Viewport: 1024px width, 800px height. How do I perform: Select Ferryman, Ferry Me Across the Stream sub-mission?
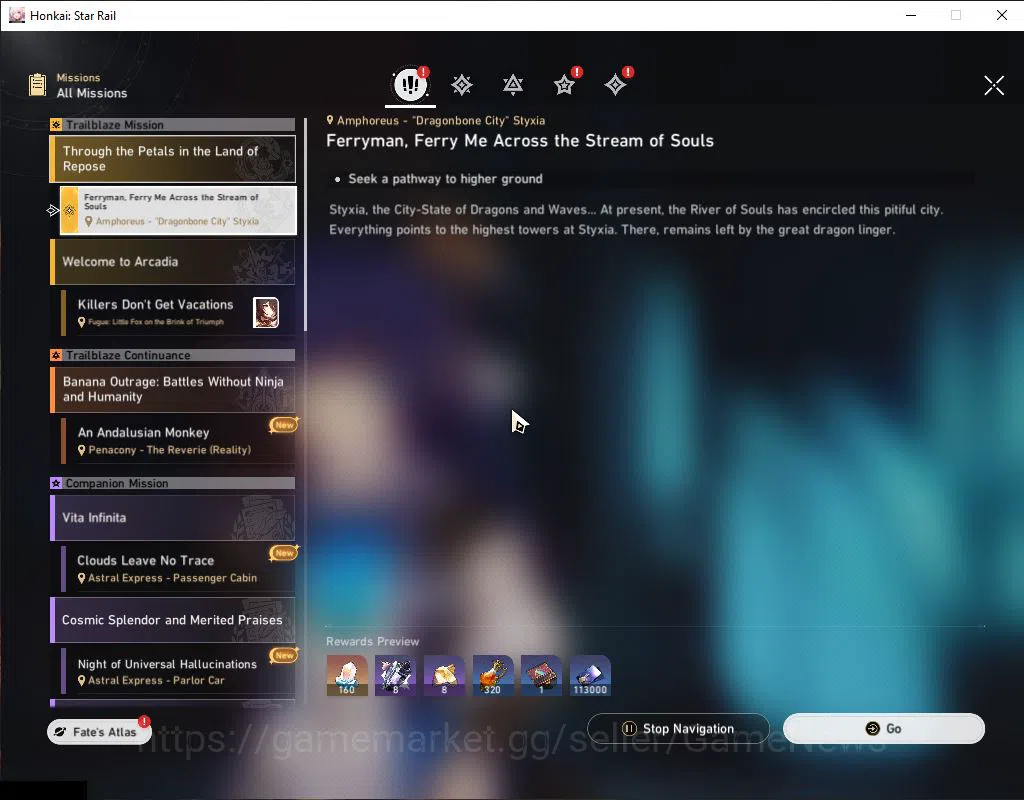(x=178, y=210)
